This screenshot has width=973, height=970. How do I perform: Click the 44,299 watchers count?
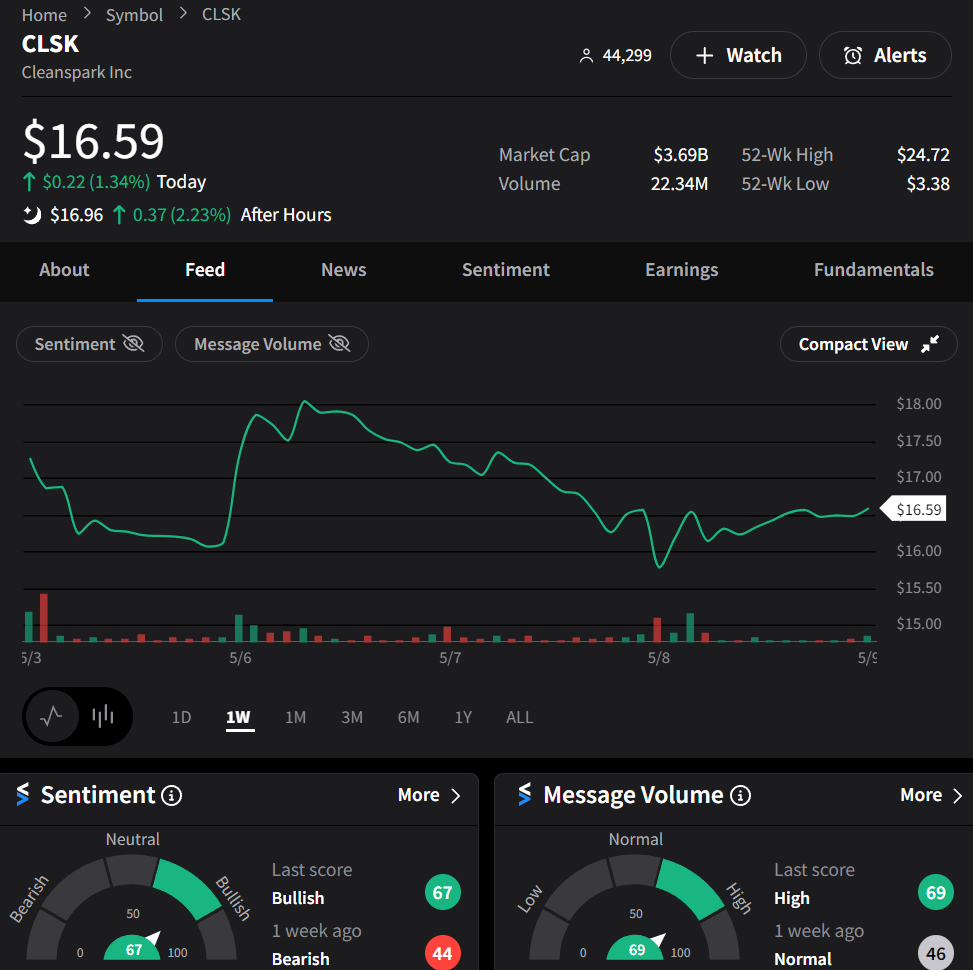tap(627, 56)
